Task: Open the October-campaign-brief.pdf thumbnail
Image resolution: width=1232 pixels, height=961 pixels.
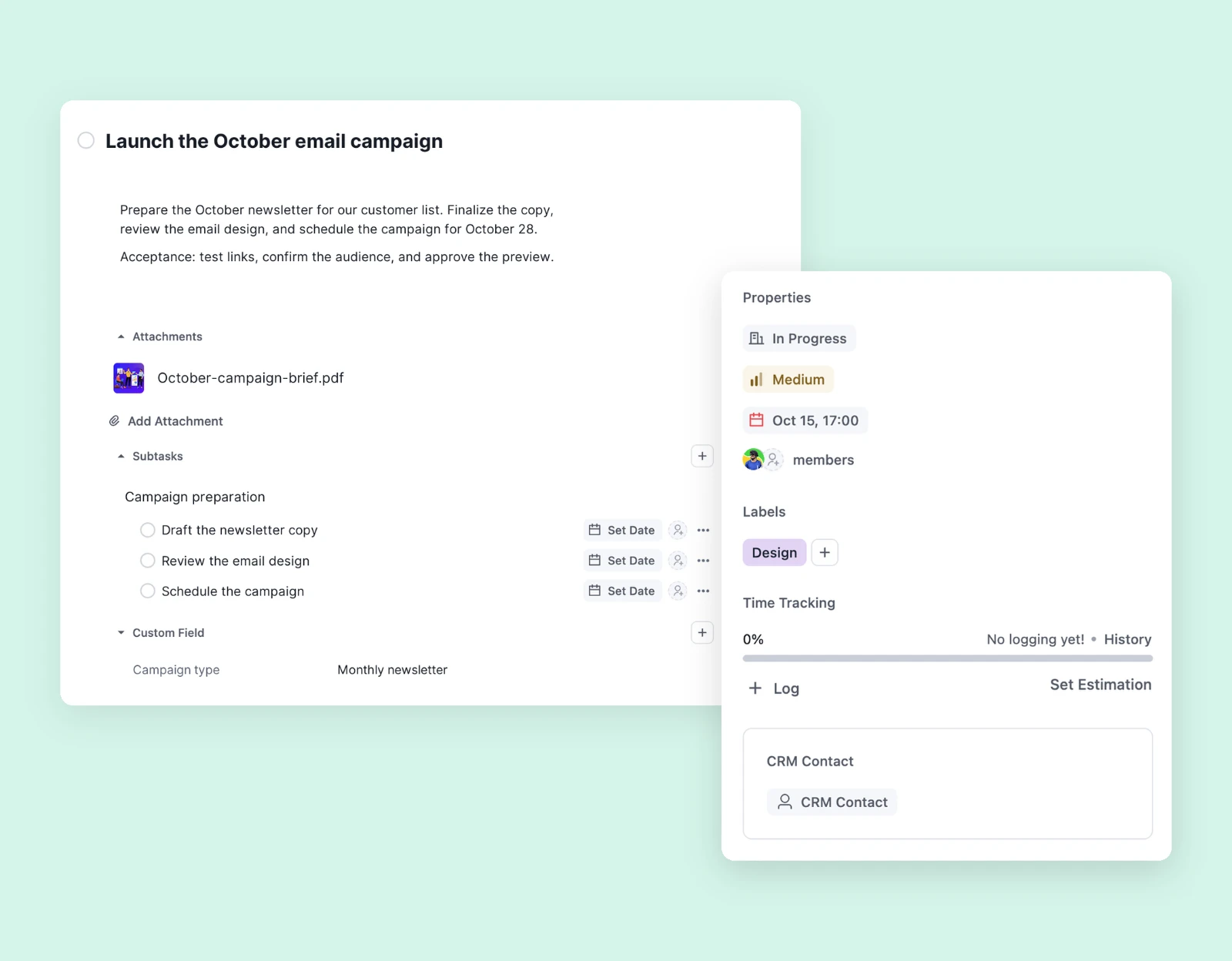Action: [x=129, y=378]
